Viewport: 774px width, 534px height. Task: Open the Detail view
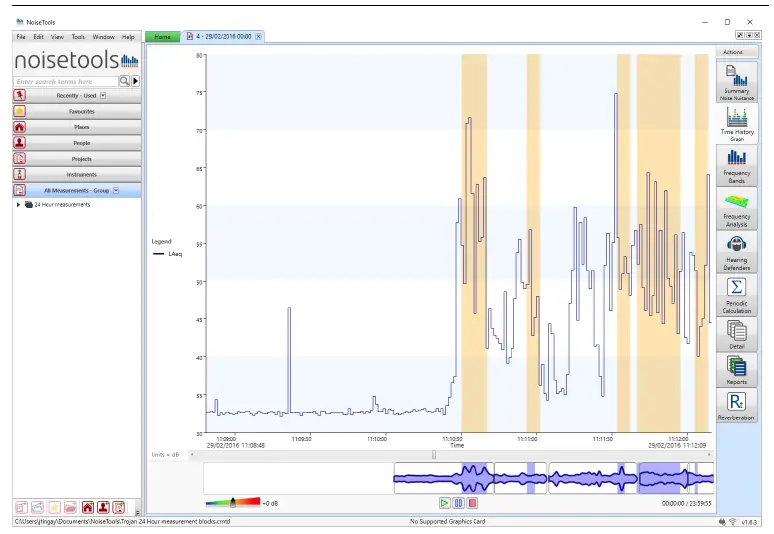736,334
